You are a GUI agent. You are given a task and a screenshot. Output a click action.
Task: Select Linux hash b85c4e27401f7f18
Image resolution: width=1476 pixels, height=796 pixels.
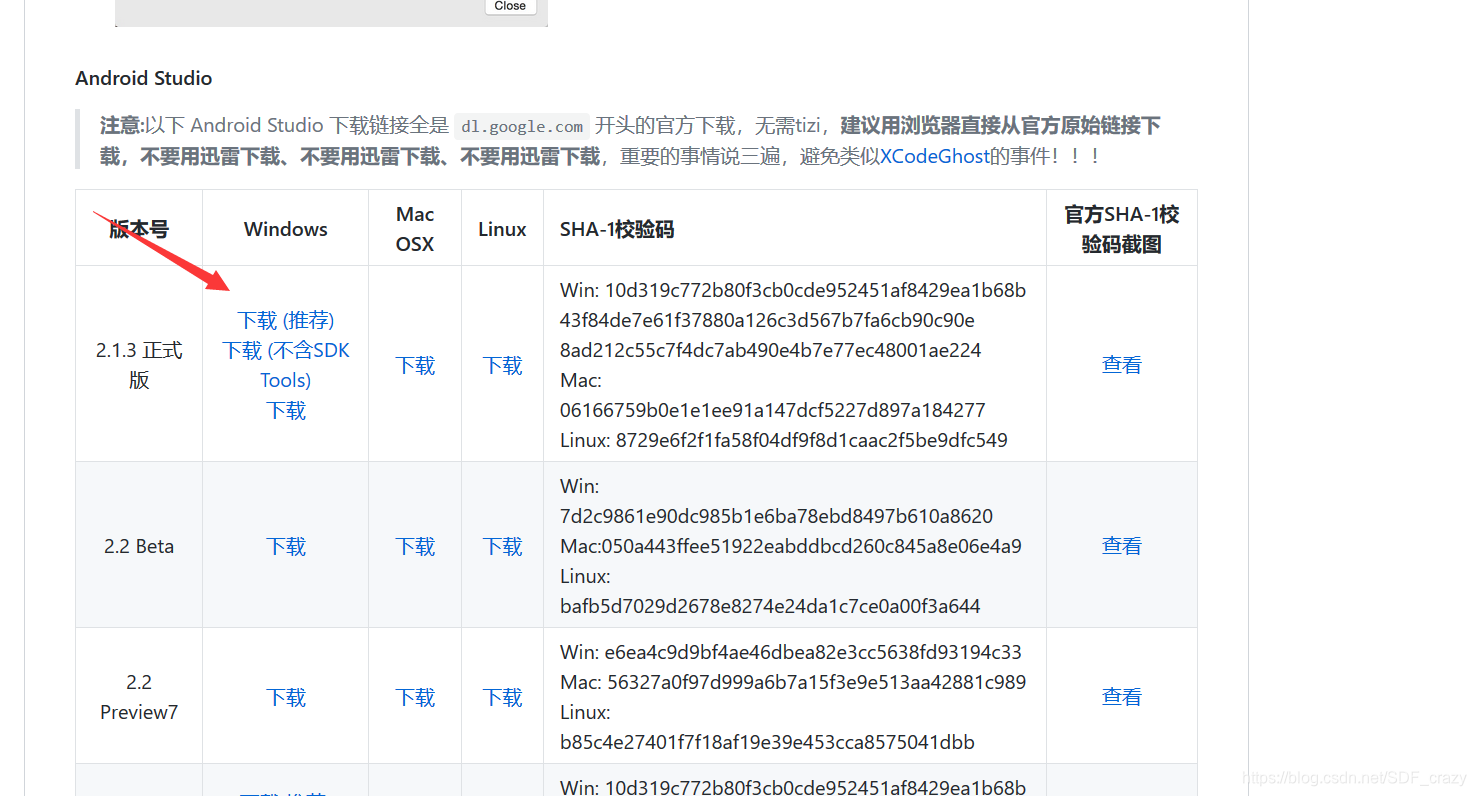767,742
